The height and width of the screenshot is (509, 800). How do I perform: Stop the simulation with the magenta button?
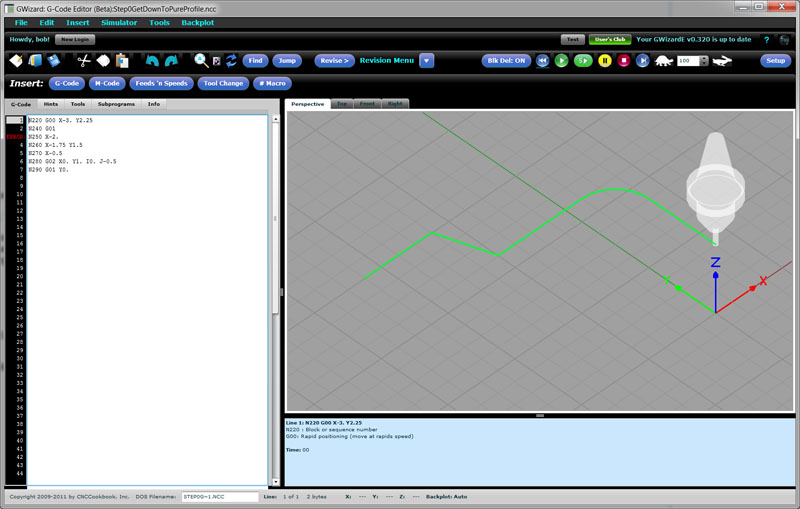[624, 61]
